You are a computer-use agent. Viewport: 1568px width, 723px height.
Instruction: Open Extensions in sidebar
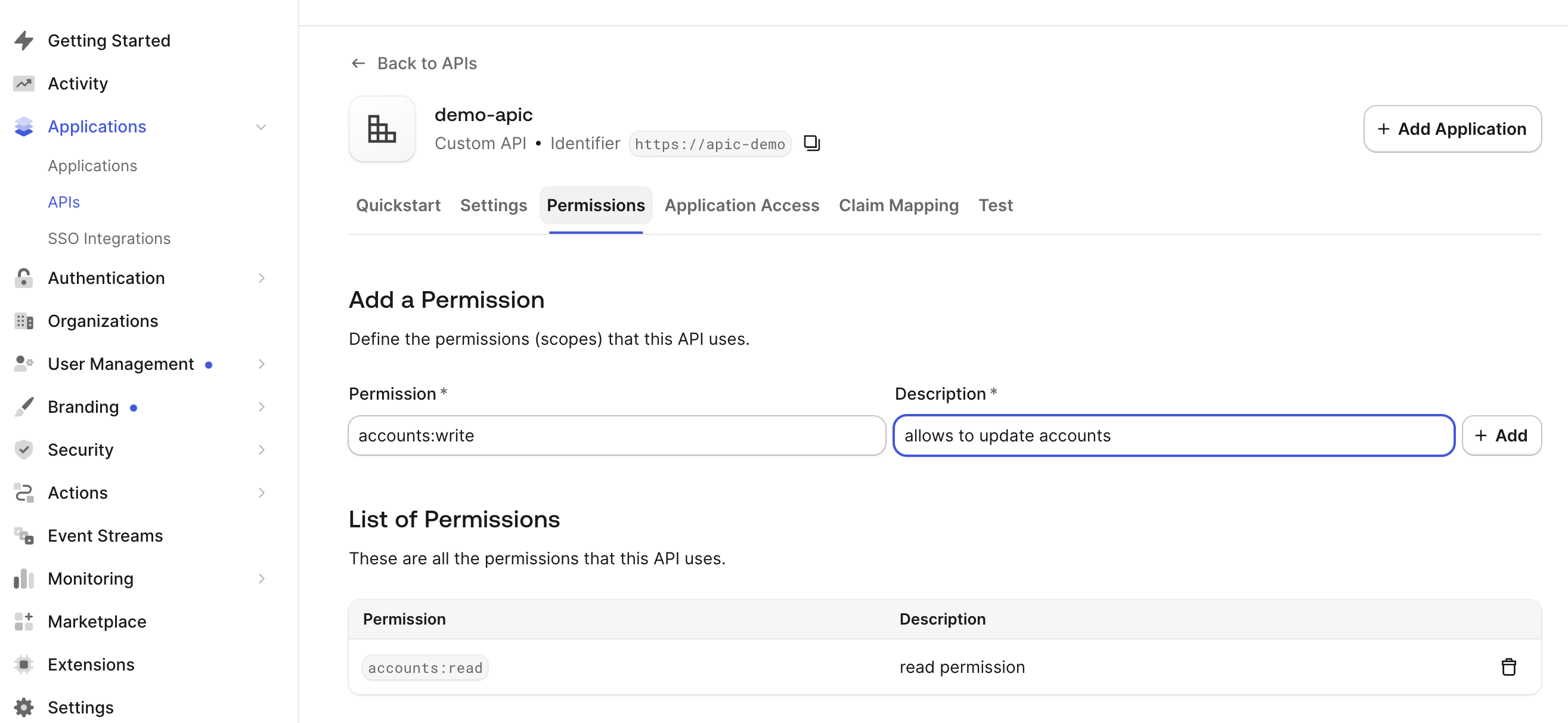pyautogui.click(x=91, y=664)
